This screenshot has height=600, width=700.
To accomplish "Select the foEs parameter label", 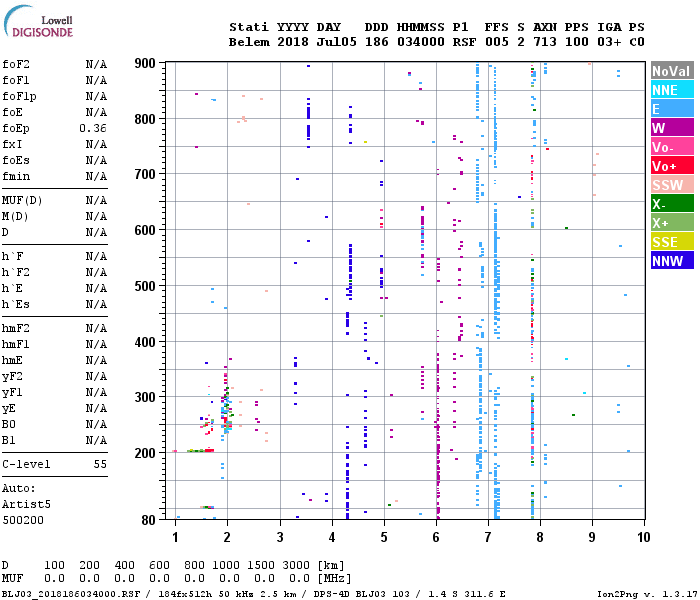I will point(16,160).
